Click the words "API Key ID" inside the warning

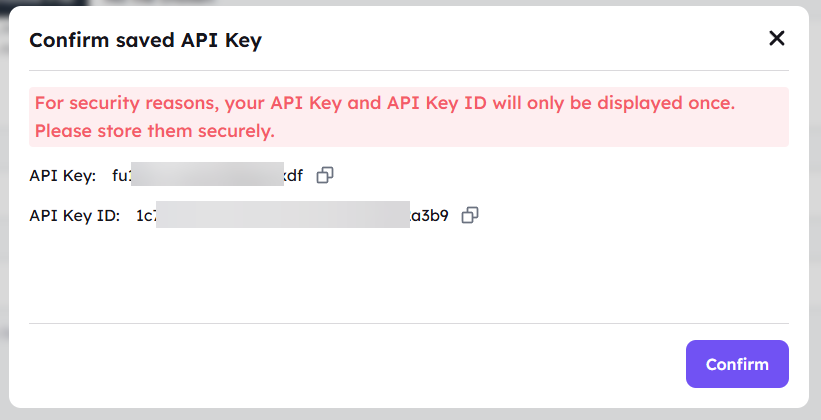[x=438, y=103]
